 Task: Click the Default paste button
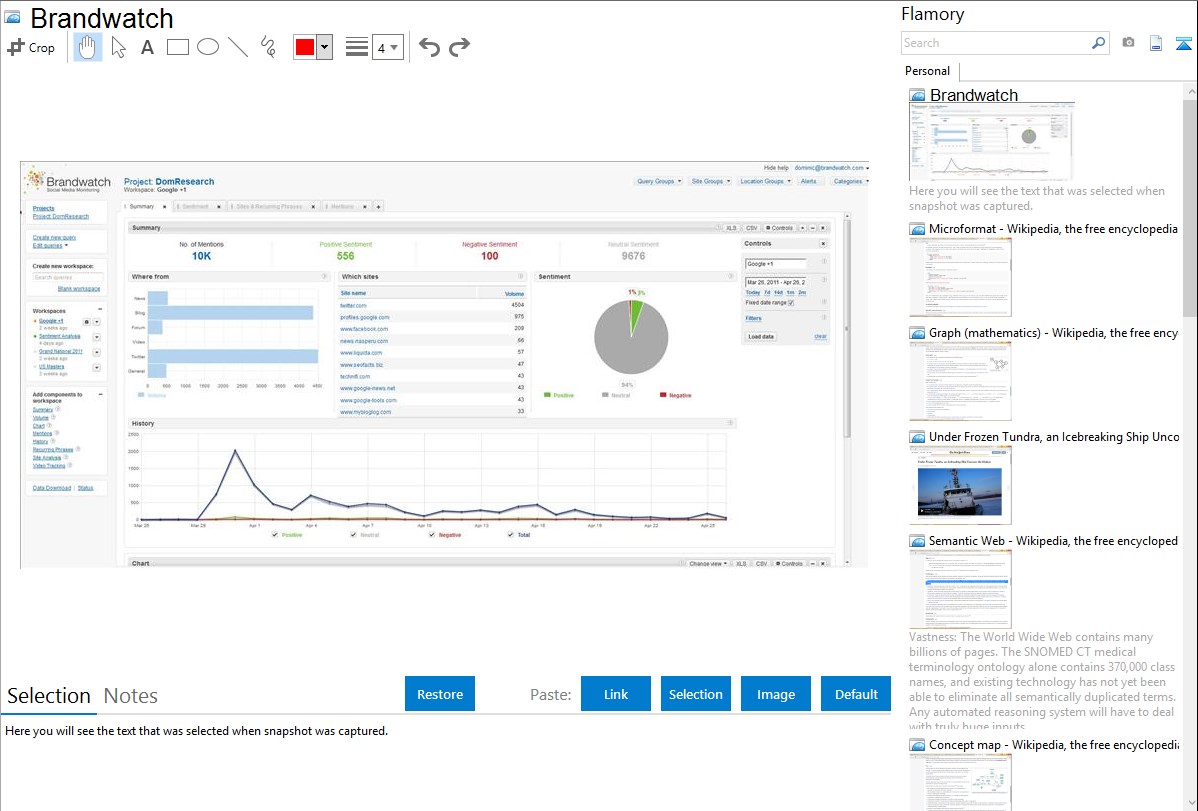coord(856,694)
